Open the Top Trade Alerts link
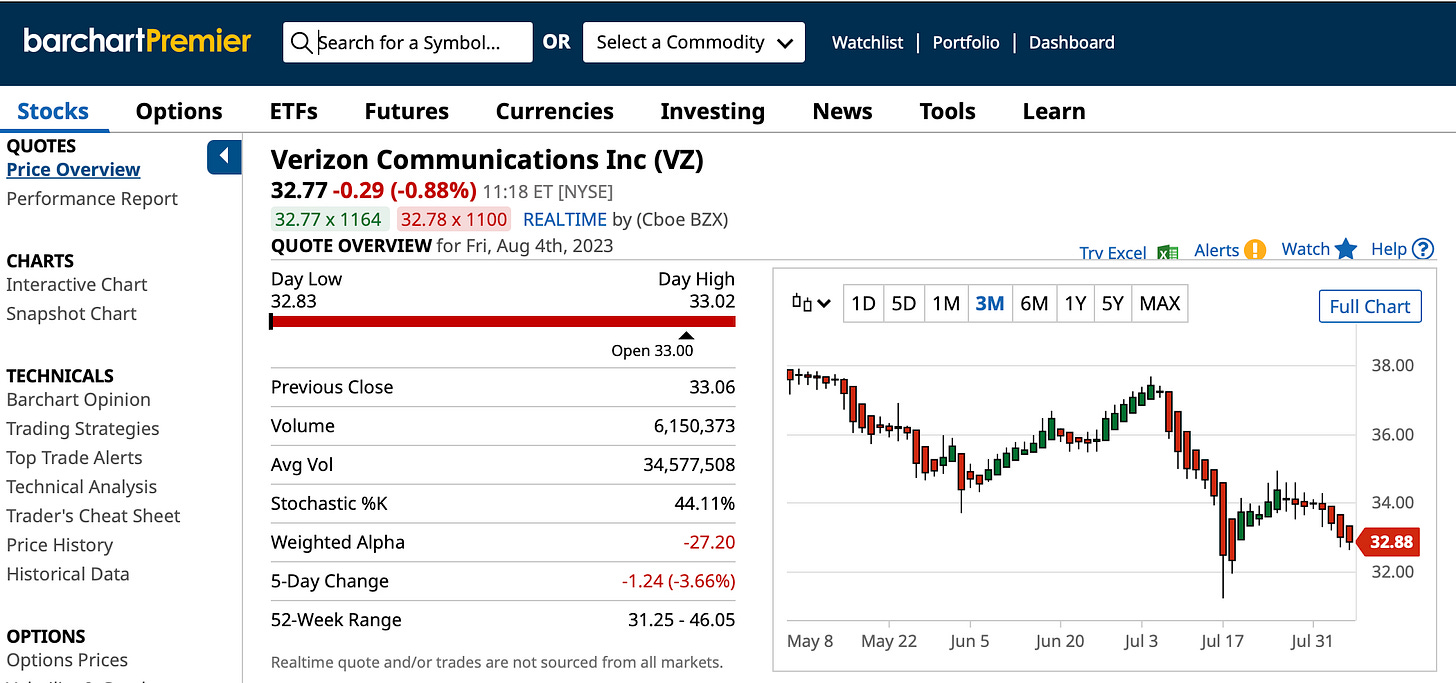 click(74, 458)
